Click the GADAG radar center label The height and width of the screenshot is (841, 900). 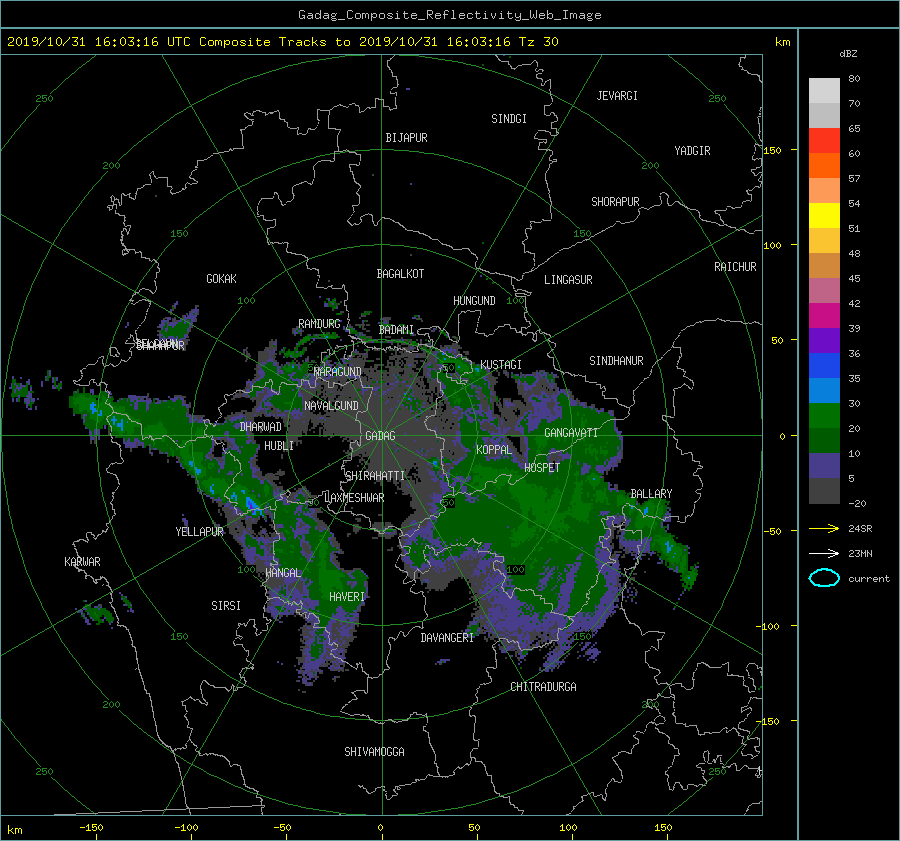[381, 436]
